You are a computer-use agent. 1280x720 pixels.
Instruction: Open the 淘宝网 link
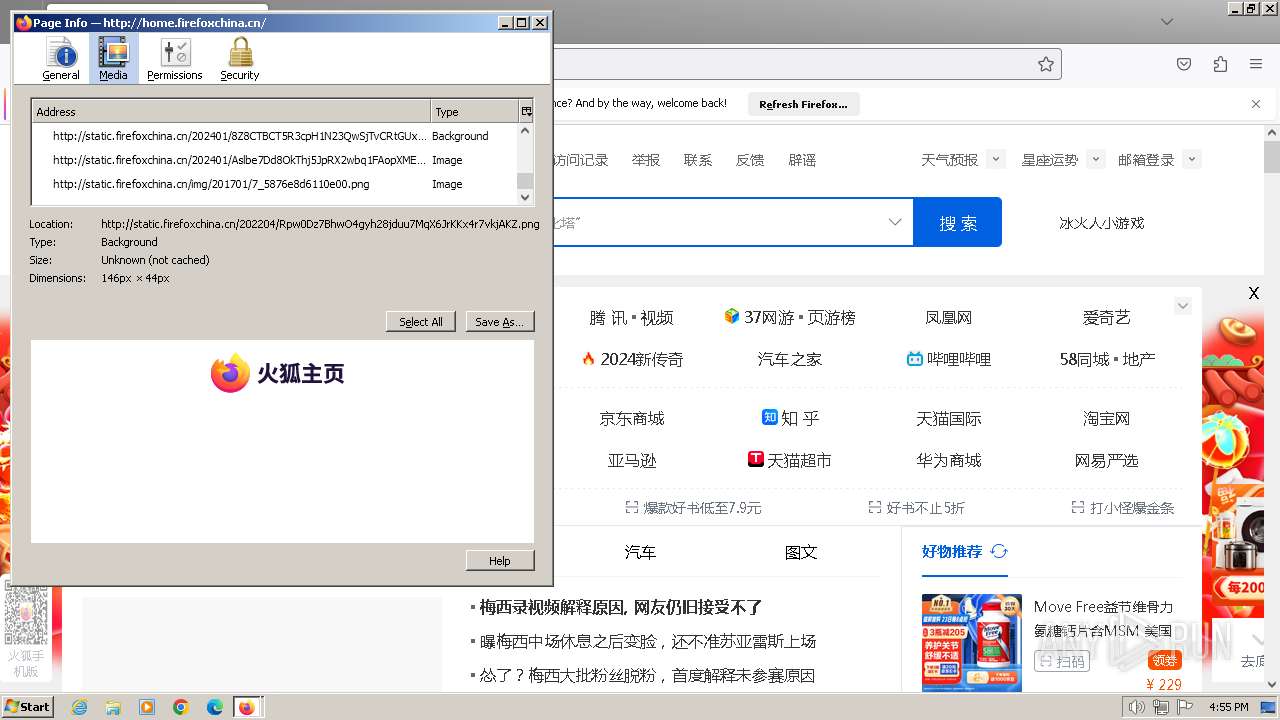tap(1106, 419)
